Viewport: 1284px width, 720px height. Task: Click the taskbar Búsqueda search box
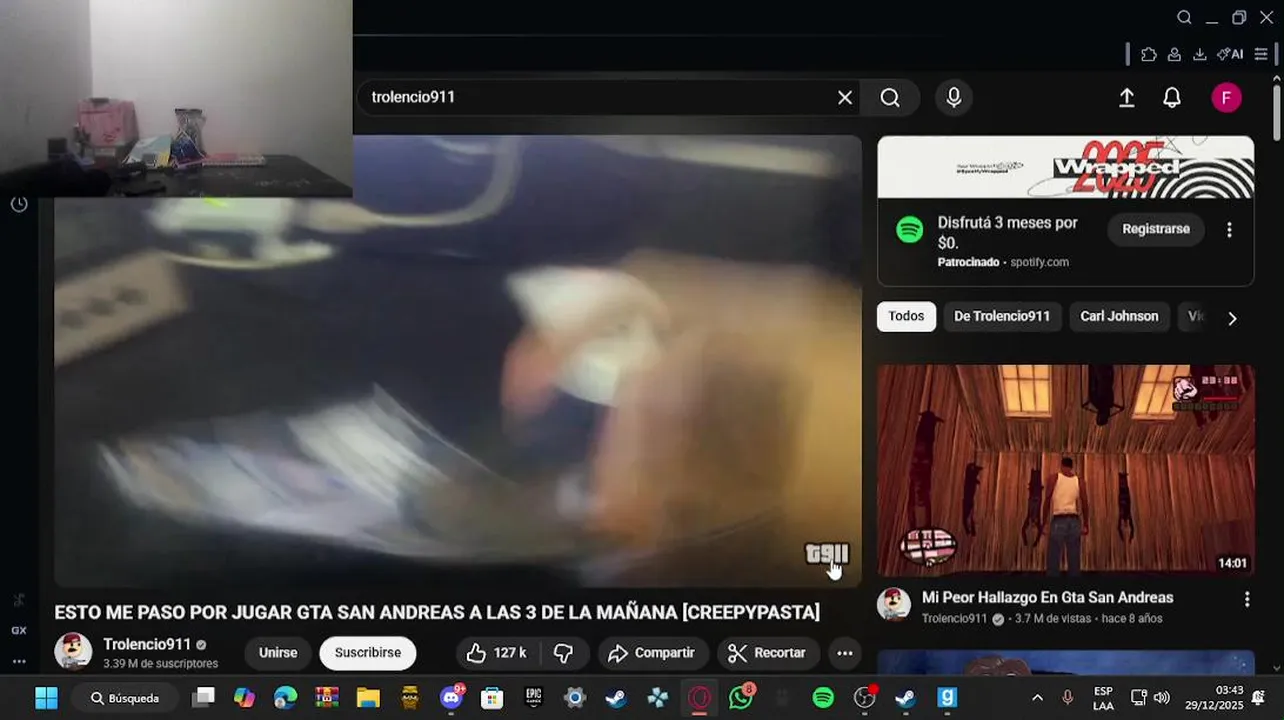point(126,698)
